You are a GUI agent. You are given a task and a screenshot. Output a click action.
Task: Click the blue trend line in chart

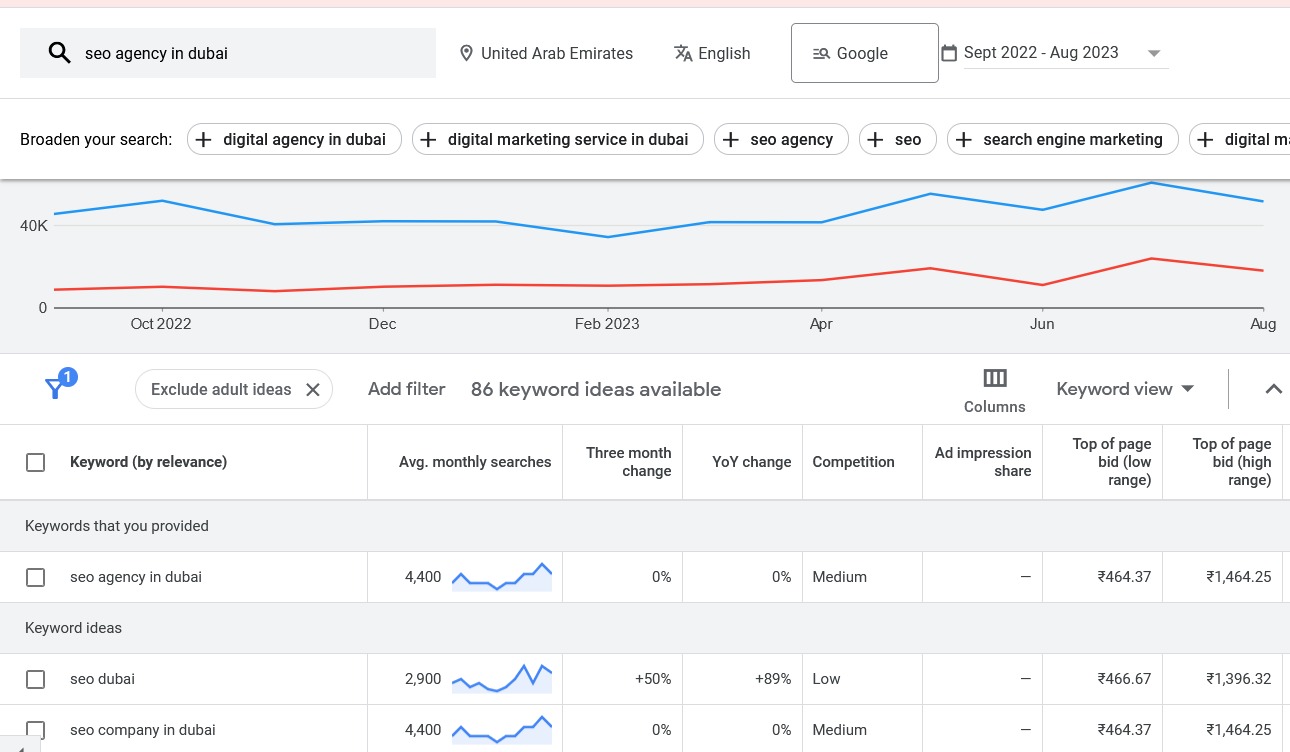tap(660, 212)
